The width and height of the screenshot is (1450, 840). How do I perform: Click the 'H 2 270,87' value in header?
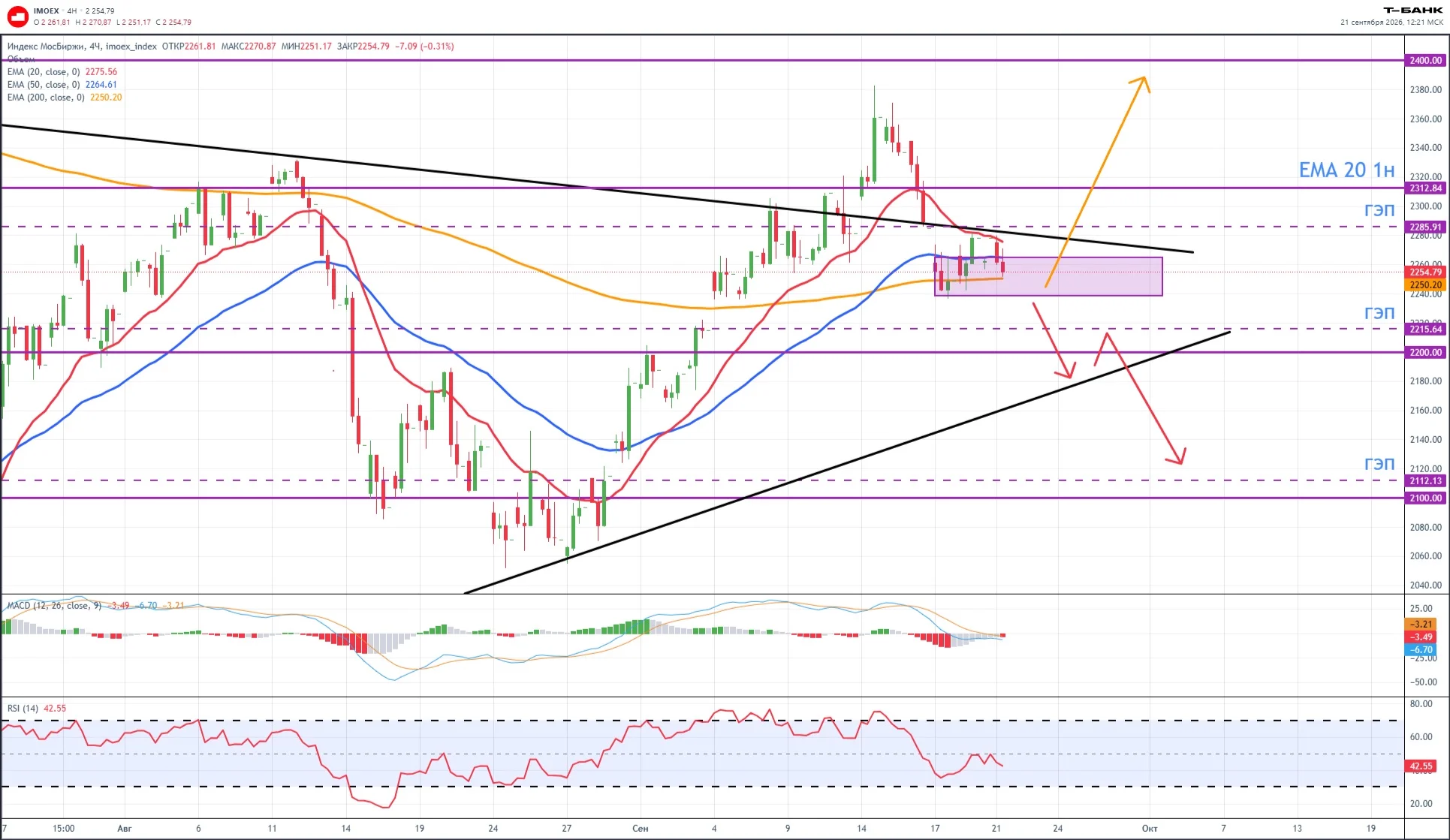[x=93, y=22]
